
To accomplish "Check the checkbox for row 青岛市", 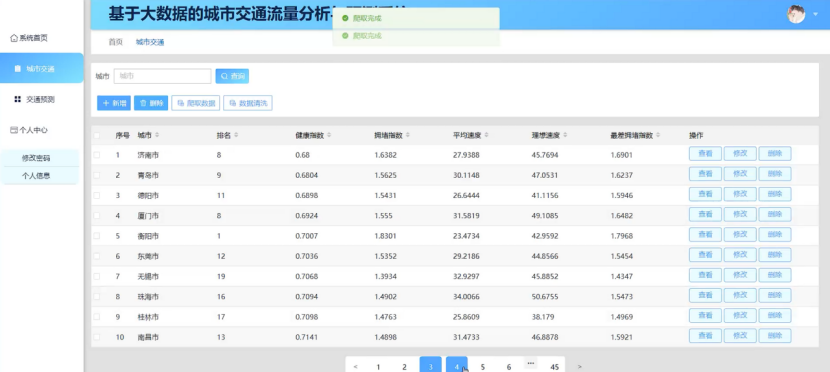I will pos(97,175).
